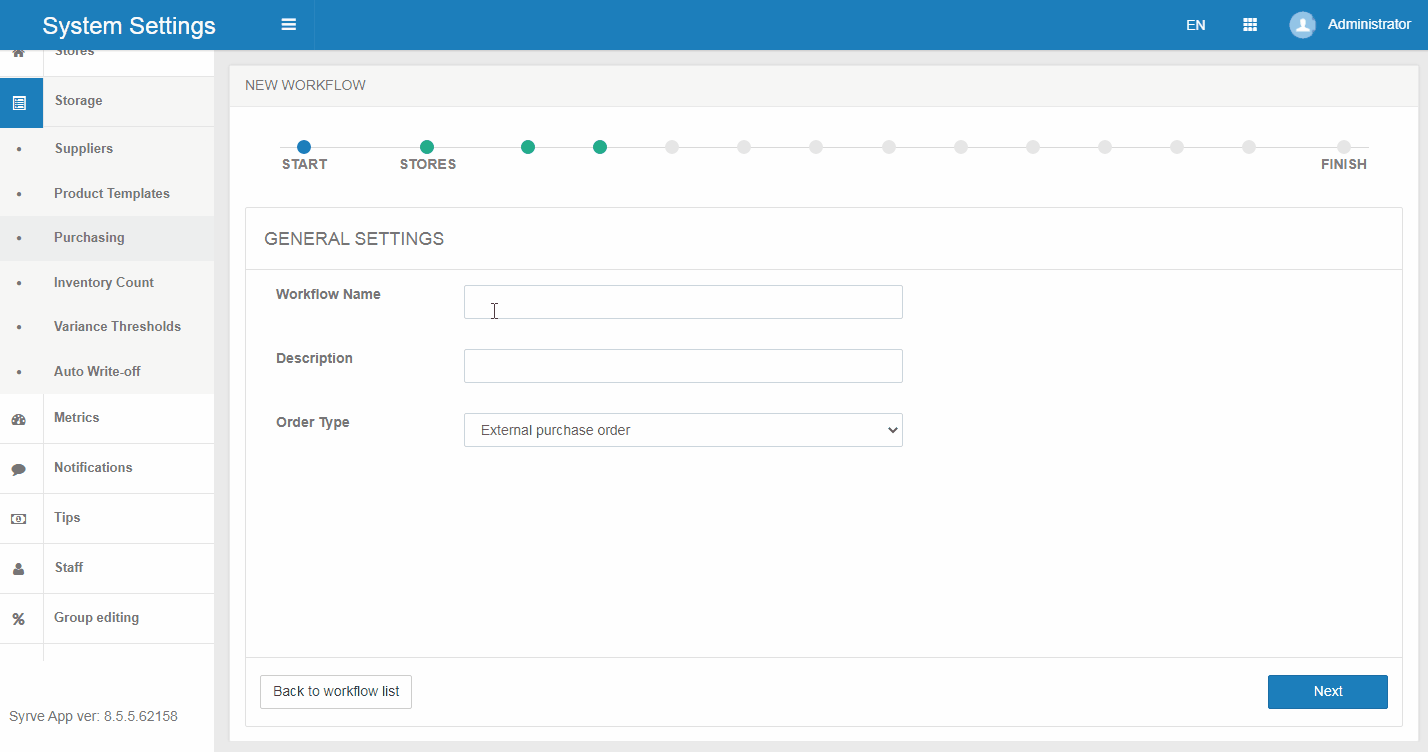Jump to the STORES step in wizard
Screen dimensions: 1428x752
pos(427,147)
